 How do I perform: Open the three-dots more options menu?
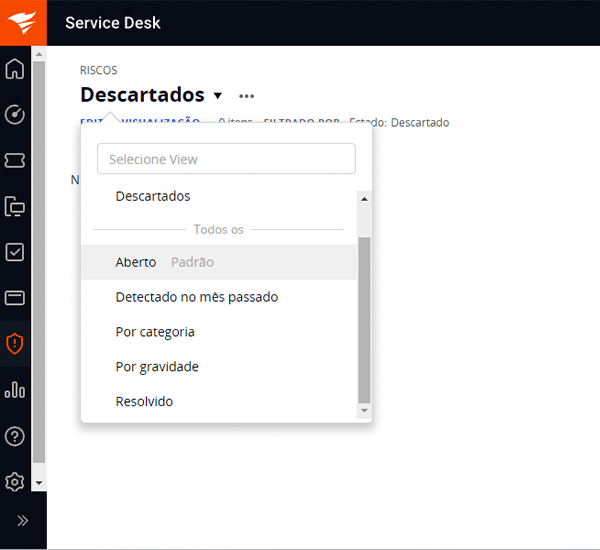[x=246, y=96]
